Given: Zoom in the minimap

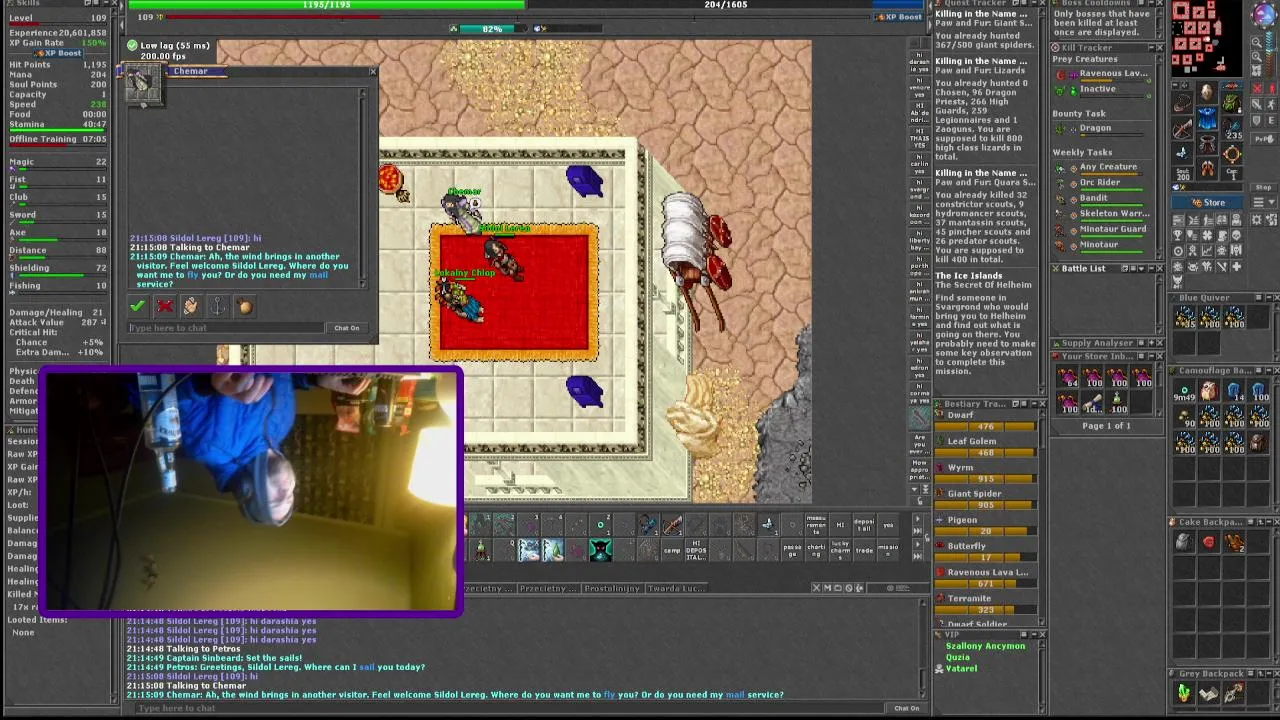Looking at the screenshot, I should 1256,56.
